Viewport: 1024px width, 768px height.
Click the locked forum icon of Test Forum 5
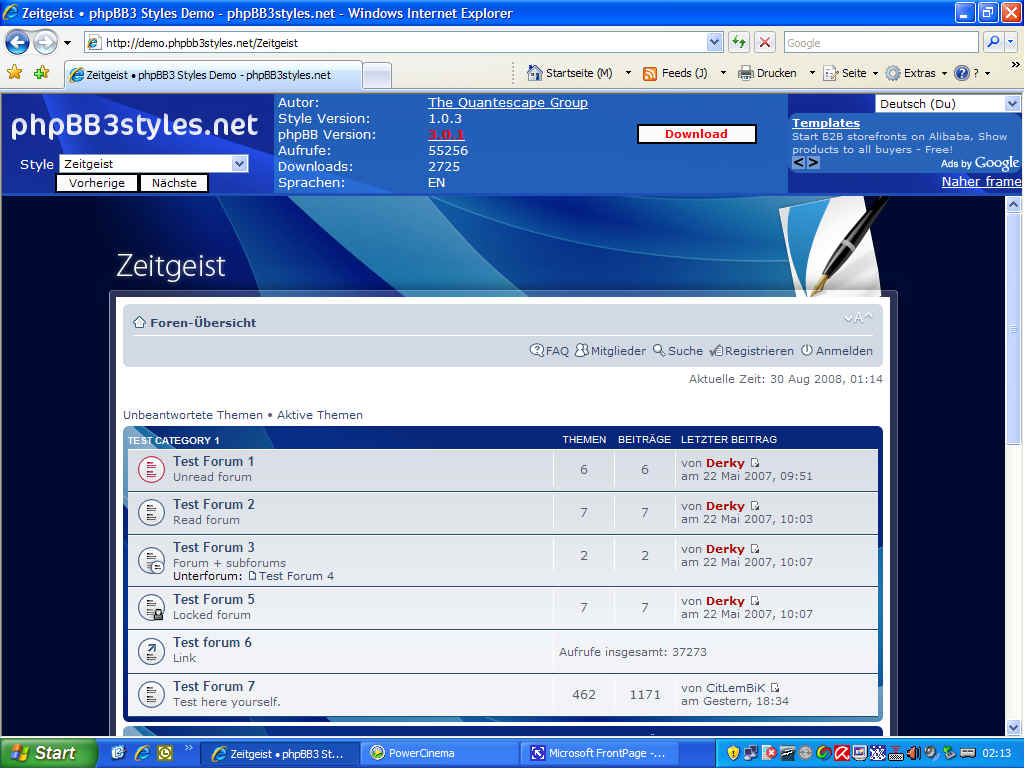coord(151,607)
